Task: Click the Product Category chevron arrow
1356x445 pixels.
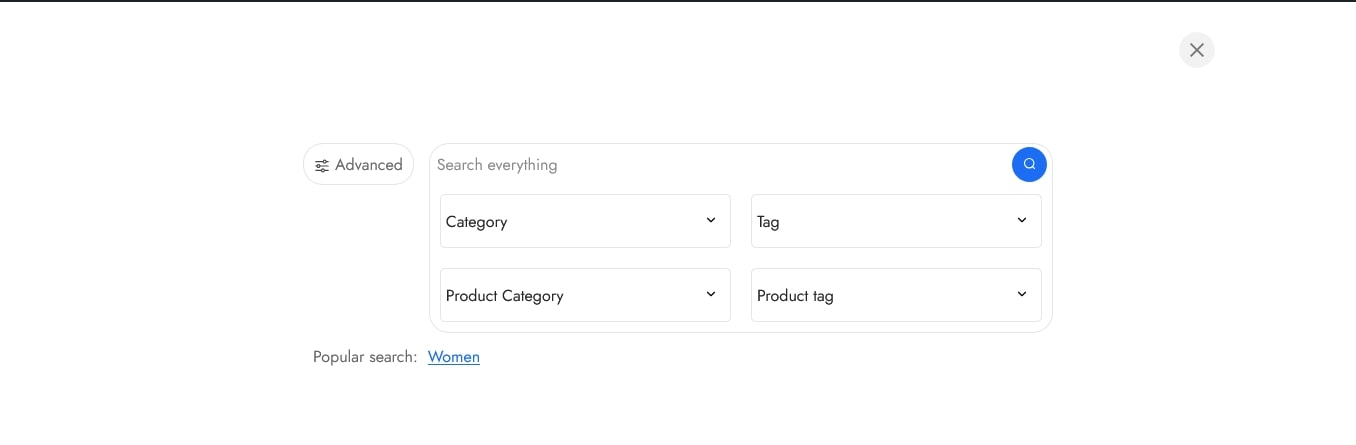Action: pos(711,294)
